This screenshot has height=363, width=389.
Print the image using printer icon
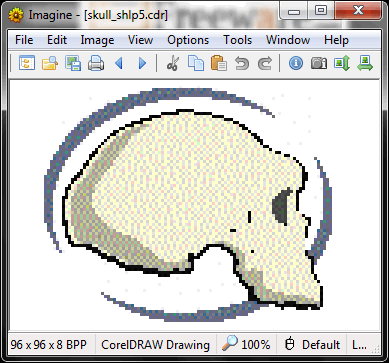96,63
